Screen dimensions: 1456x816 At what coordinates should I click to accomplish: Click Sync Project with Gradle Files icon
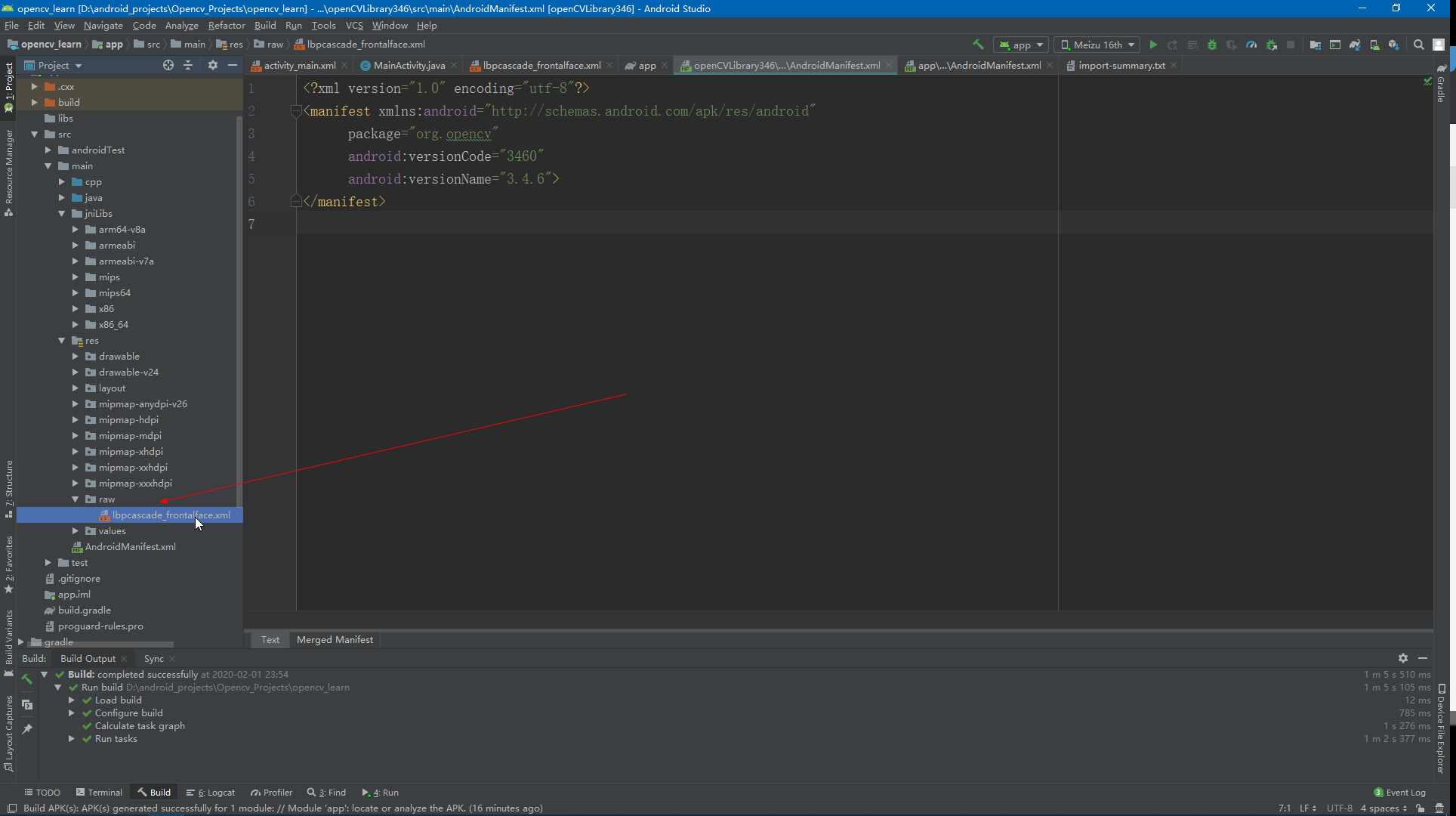coord(1355,45)
